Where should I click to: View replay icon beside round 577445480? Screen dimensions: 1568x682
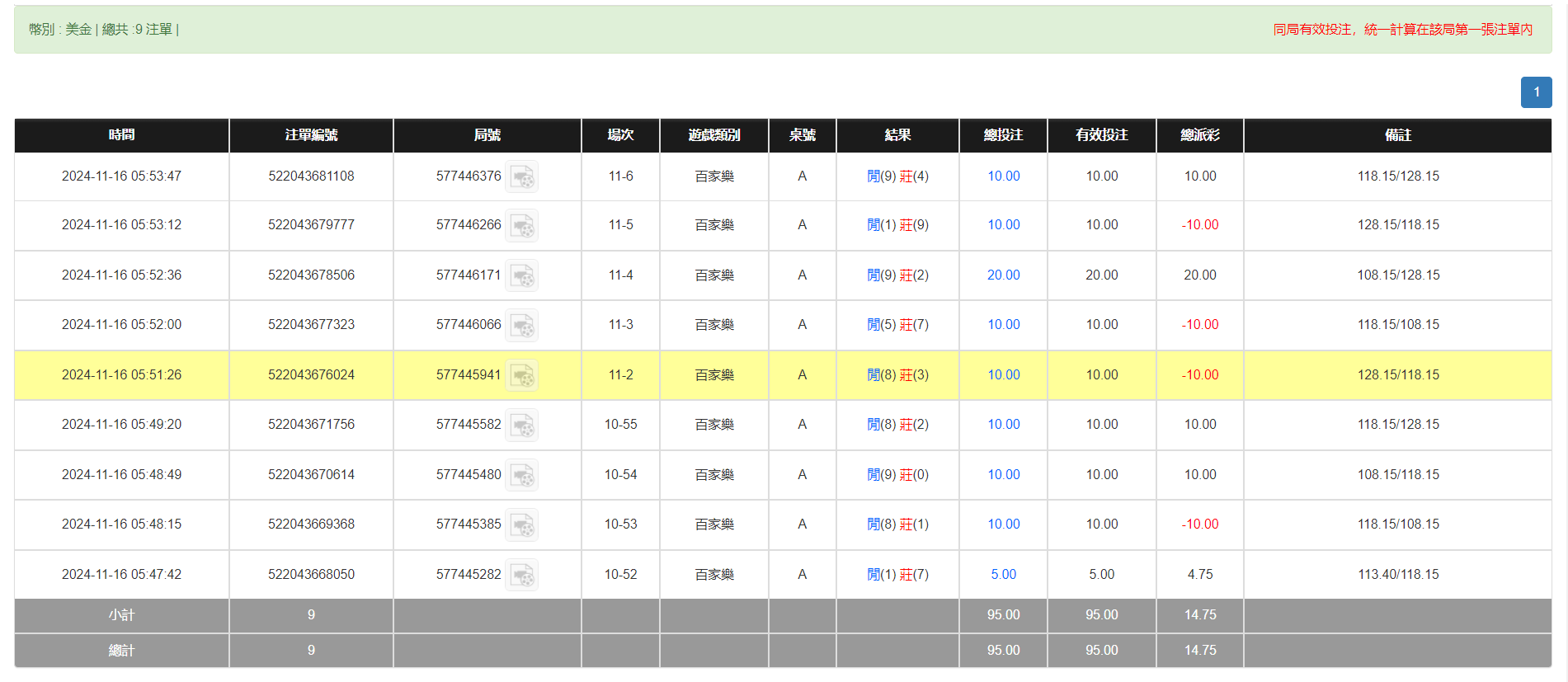(x=521, y=475)
